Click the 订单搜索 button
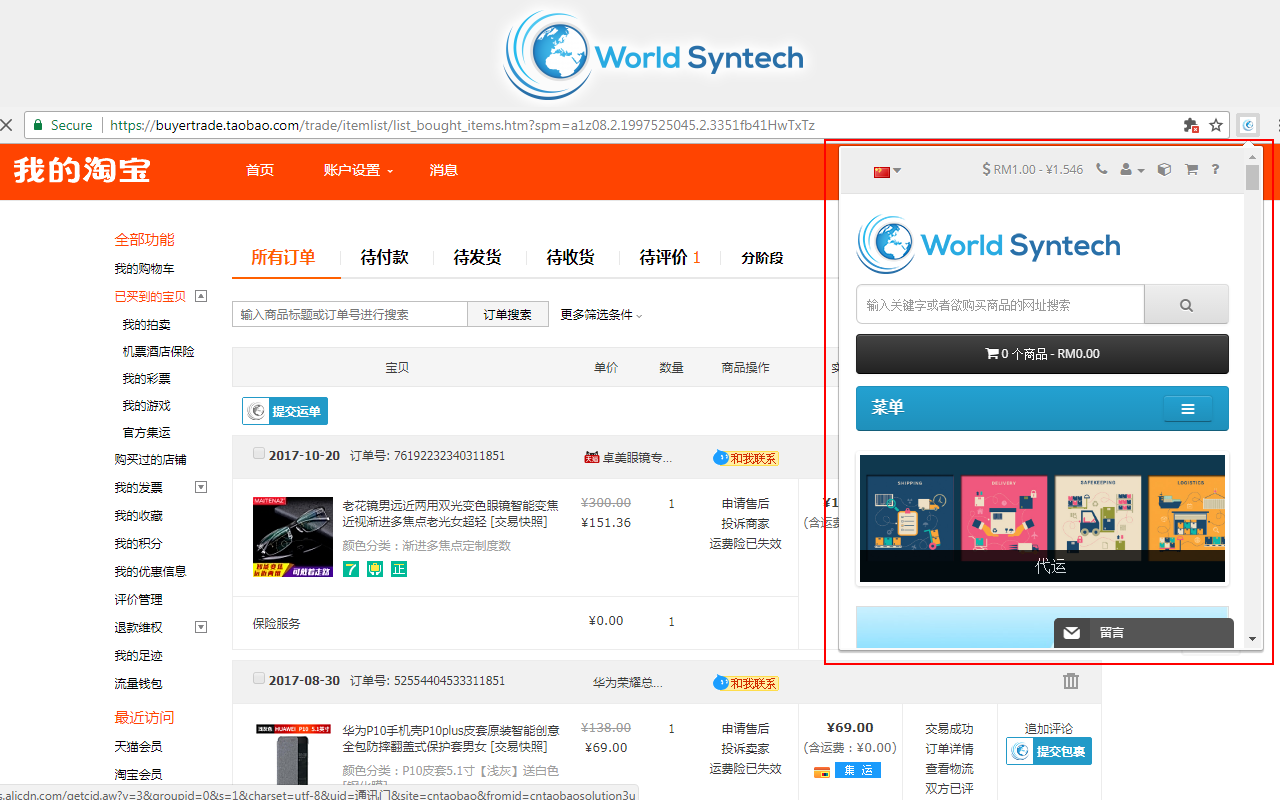1280x800 pixels. [508, 314]
